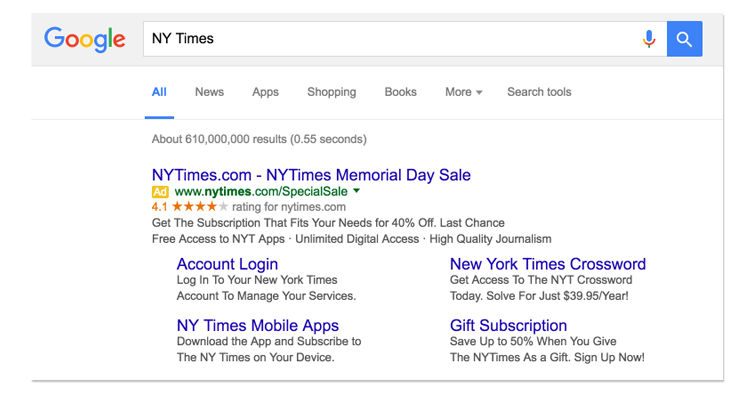Image resolution: width=754 pixels, height=394 pixels.
Task: Click the yellow Ad badge
Action: pyautogui.click(x=160, y=192)
